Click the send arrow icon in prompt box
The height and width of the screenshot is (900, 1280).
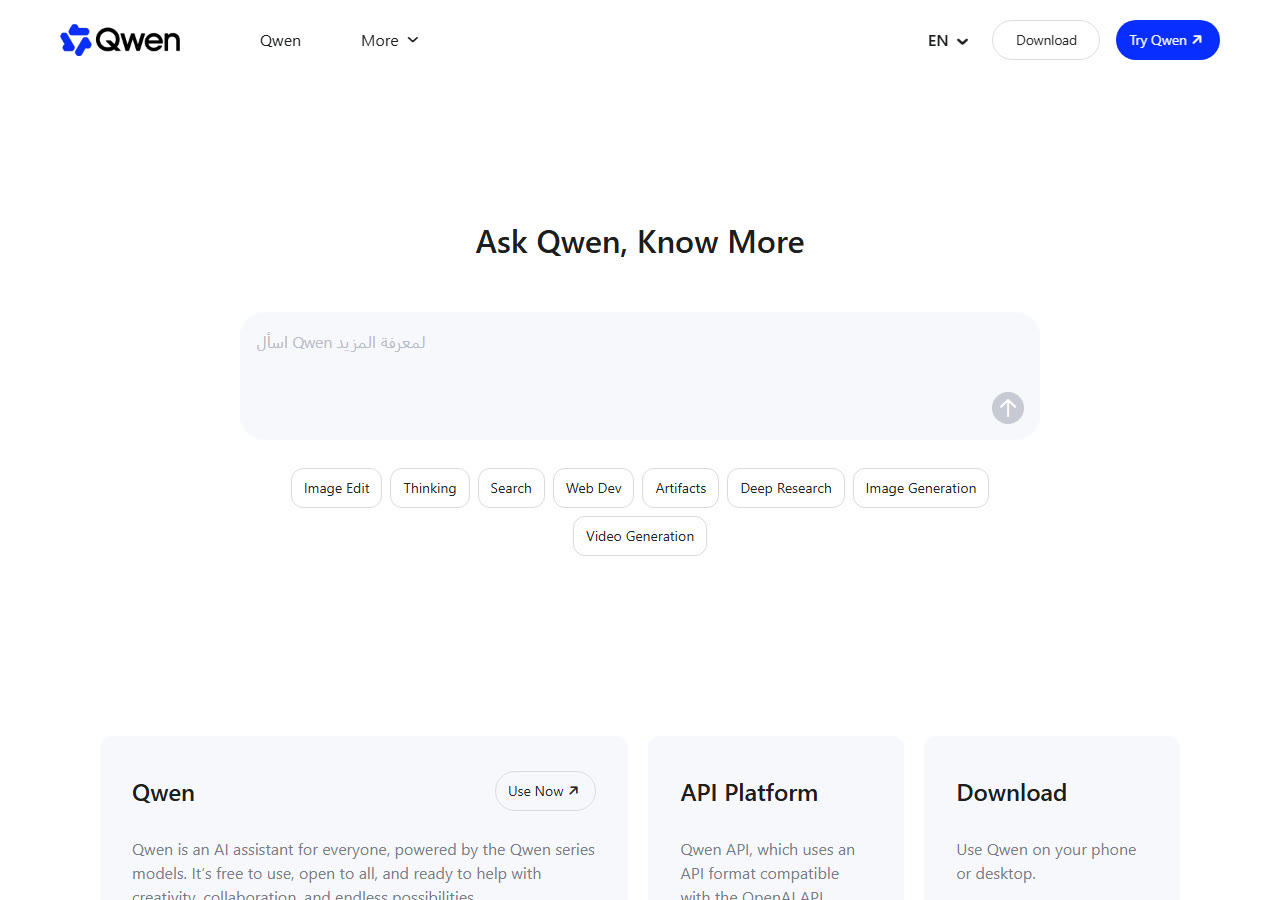pyautogui.click(x=1008, y=408)
